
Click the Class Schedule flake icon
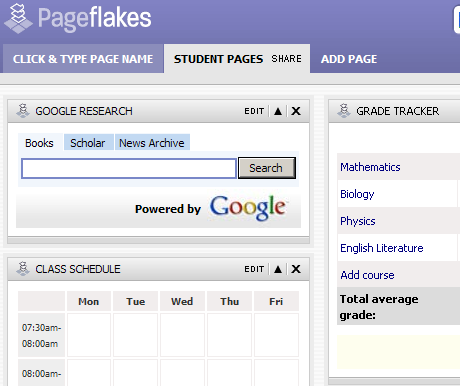point(23,269)
